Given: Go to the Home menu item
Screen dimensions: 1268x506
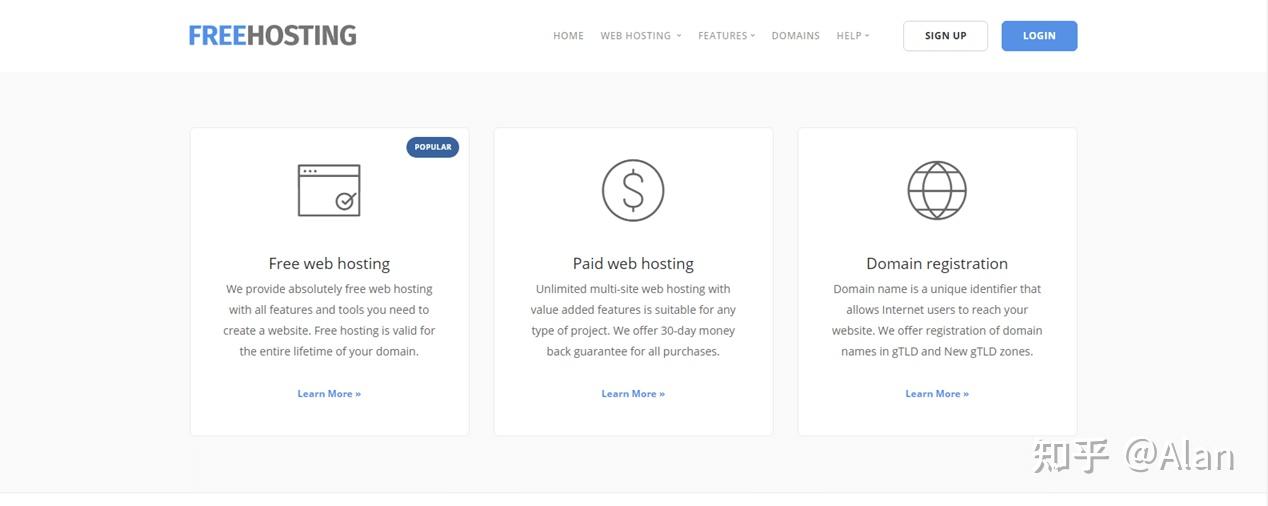Looking at the screenshot, I should (568, 36).
